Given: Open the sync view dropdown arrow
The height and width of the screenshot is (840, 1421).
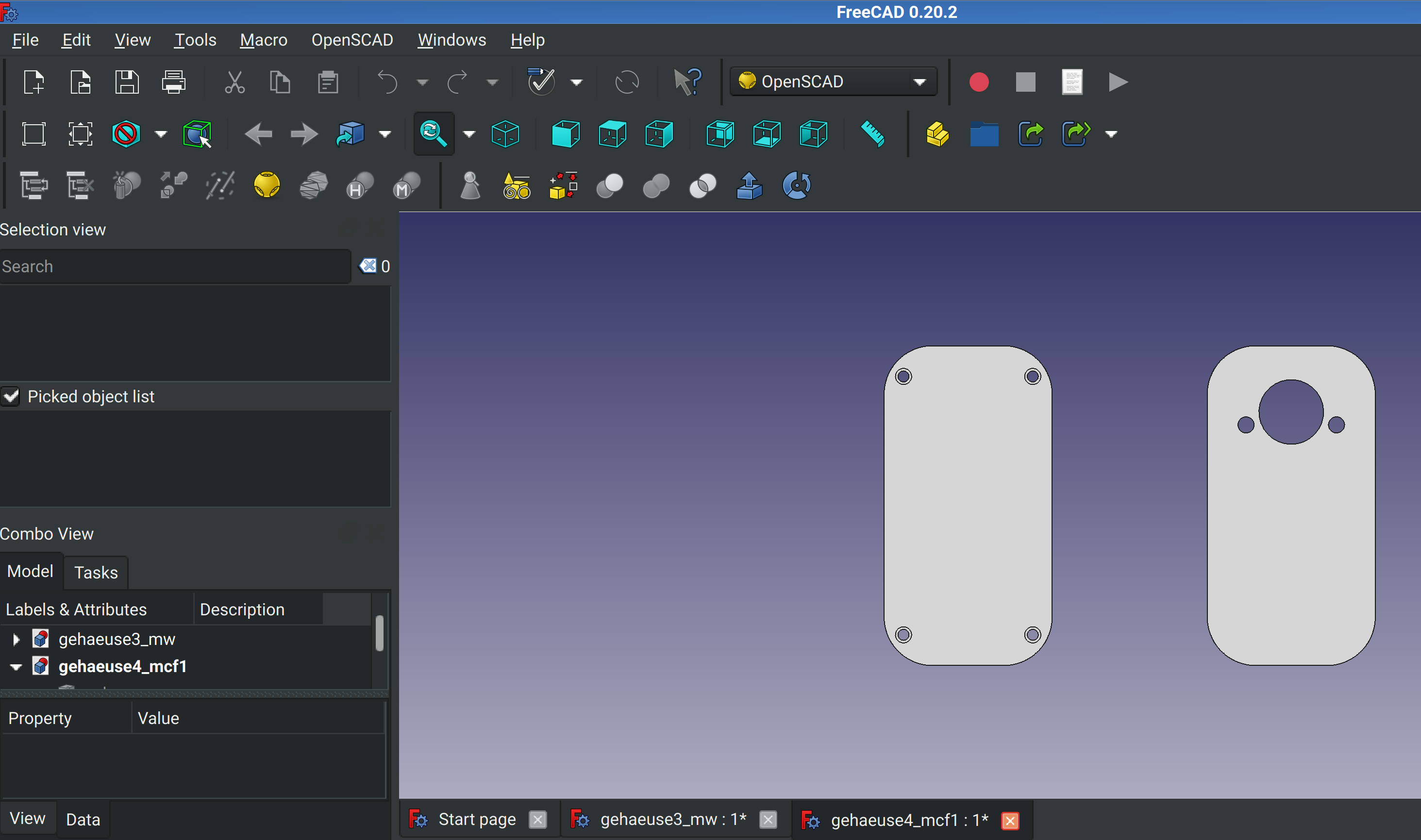Looking at the screenshot, I should click(x=469, y=135).
